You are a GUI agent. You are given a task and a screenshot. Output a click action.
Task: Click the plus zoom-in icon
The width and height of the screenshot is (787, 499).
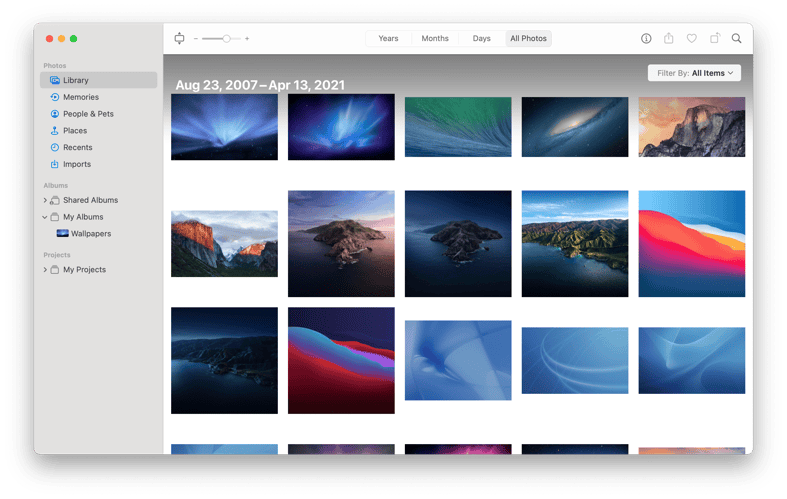[x=247, y=39]
